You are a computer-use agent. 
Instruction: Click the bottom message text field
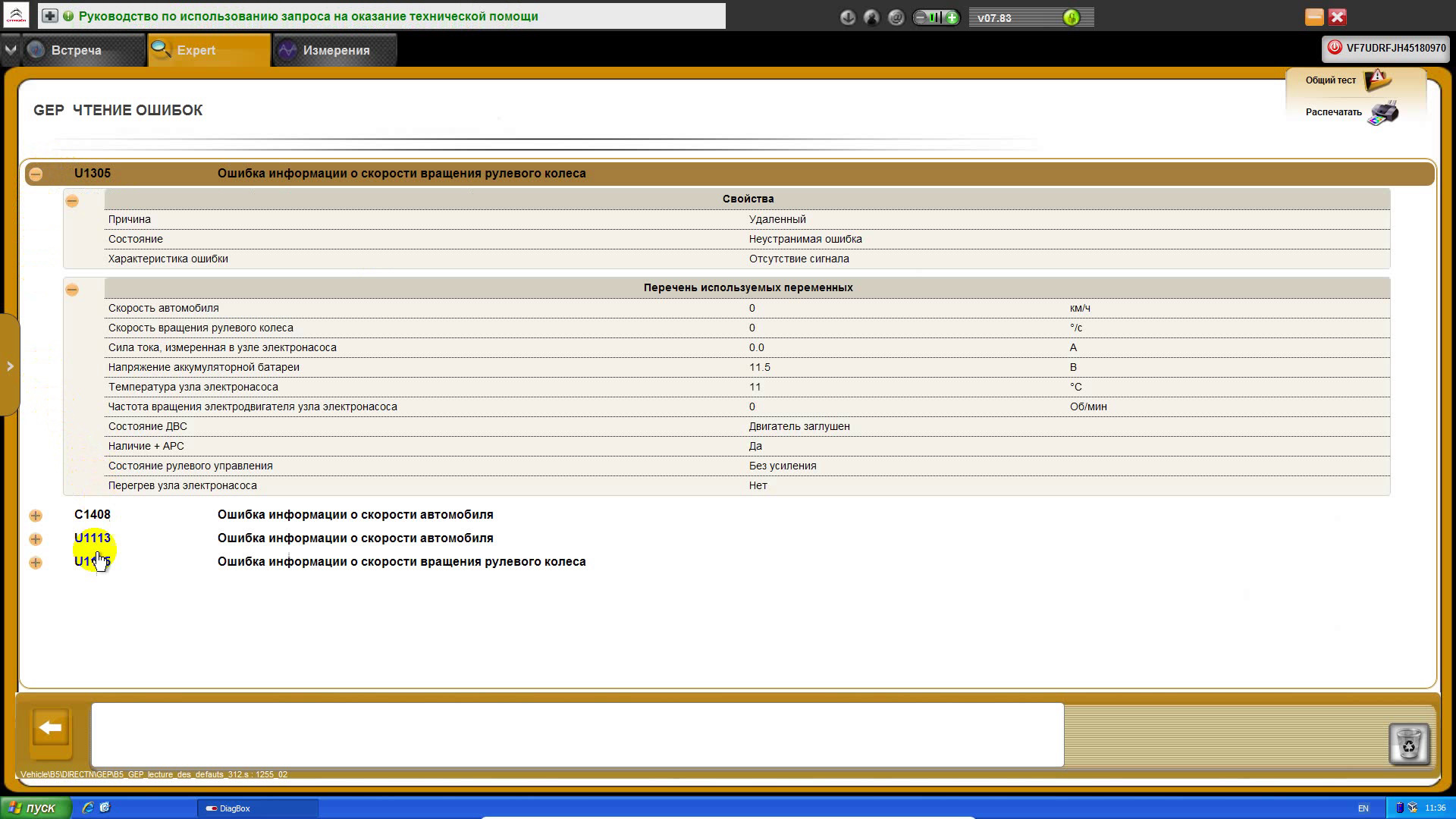tap(577, 735)
